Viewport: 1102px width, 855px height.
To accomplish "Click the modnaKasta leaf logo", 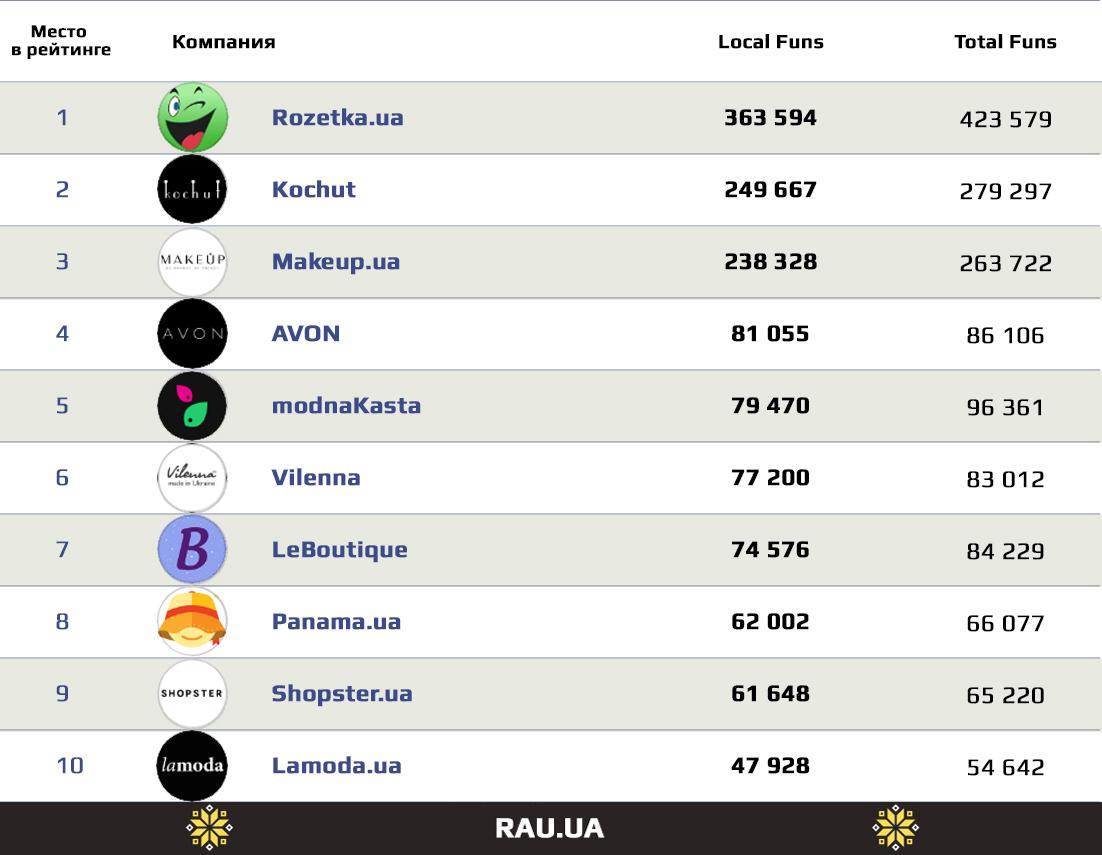I will [x=193, y=405].
